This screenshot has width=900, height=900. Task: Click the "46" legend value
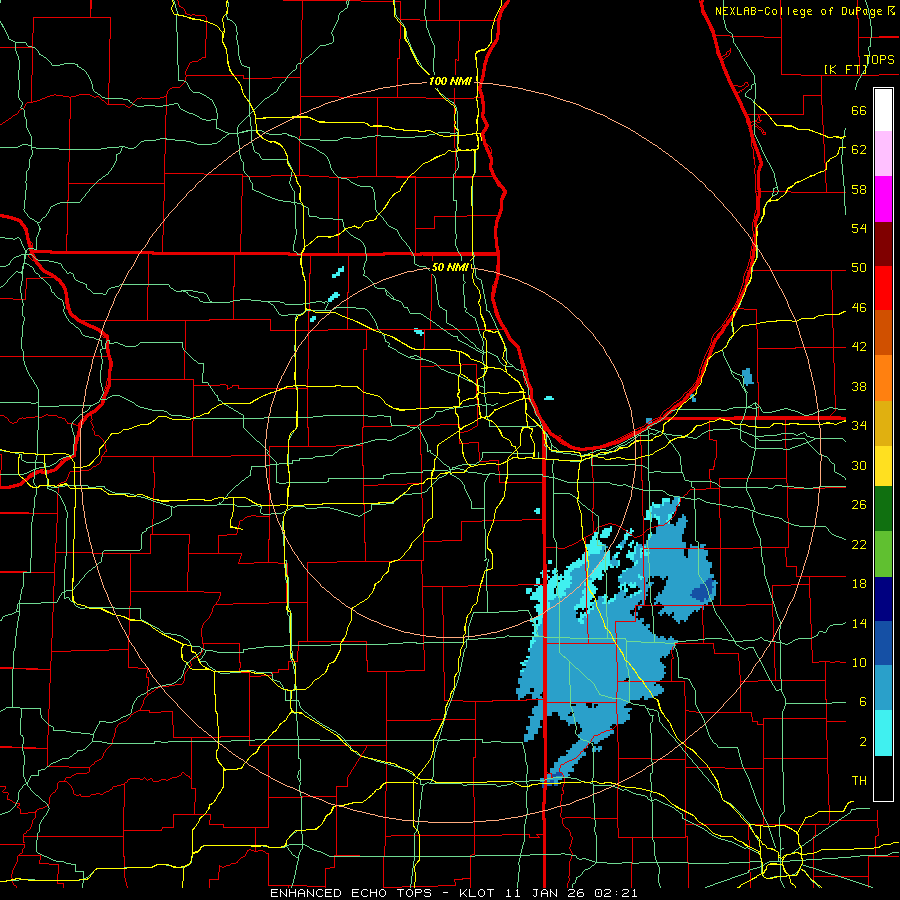point(859,308)
